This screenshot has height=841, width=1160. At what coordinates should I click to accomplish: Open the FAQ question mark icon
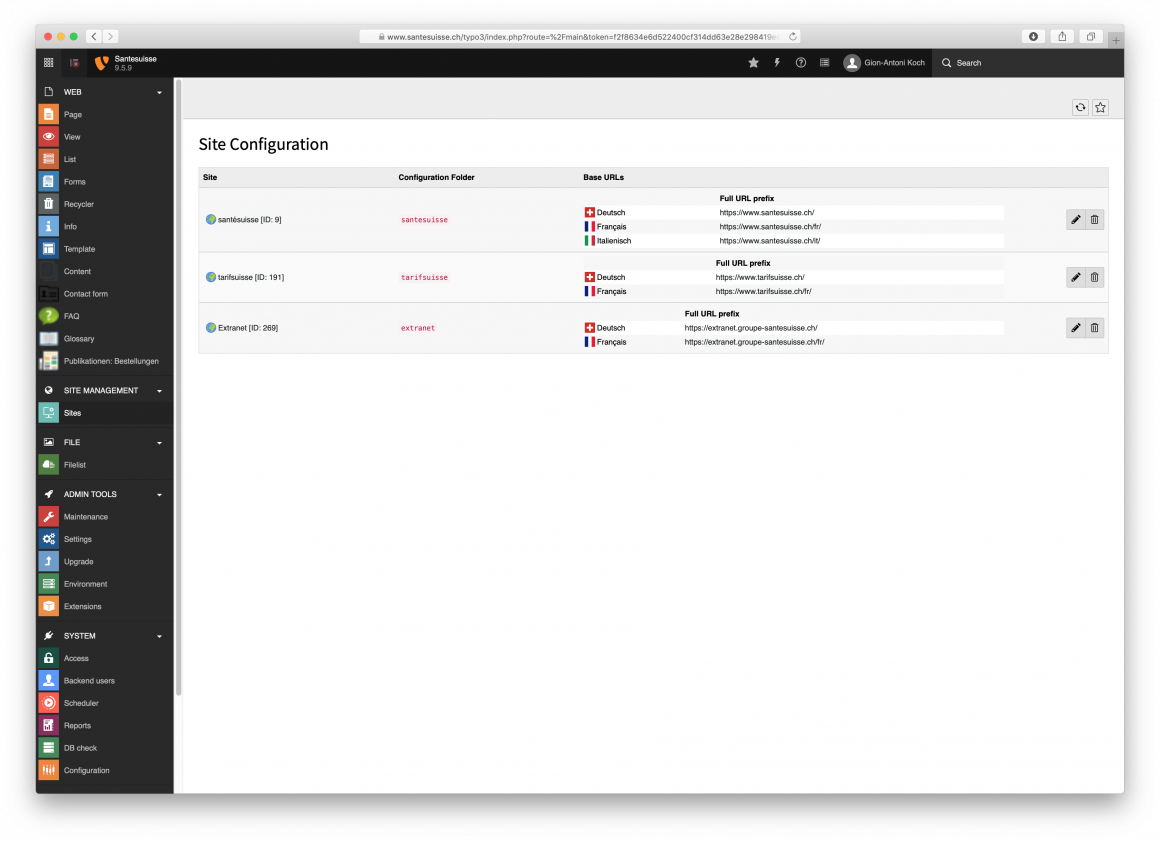click(x=48, y=316)
